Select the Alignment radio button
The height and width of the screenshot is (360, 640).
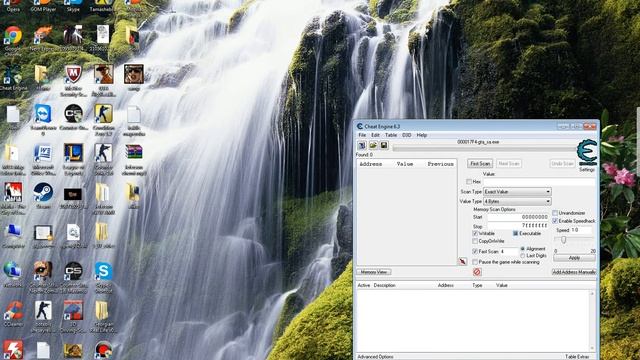point(522,249)
